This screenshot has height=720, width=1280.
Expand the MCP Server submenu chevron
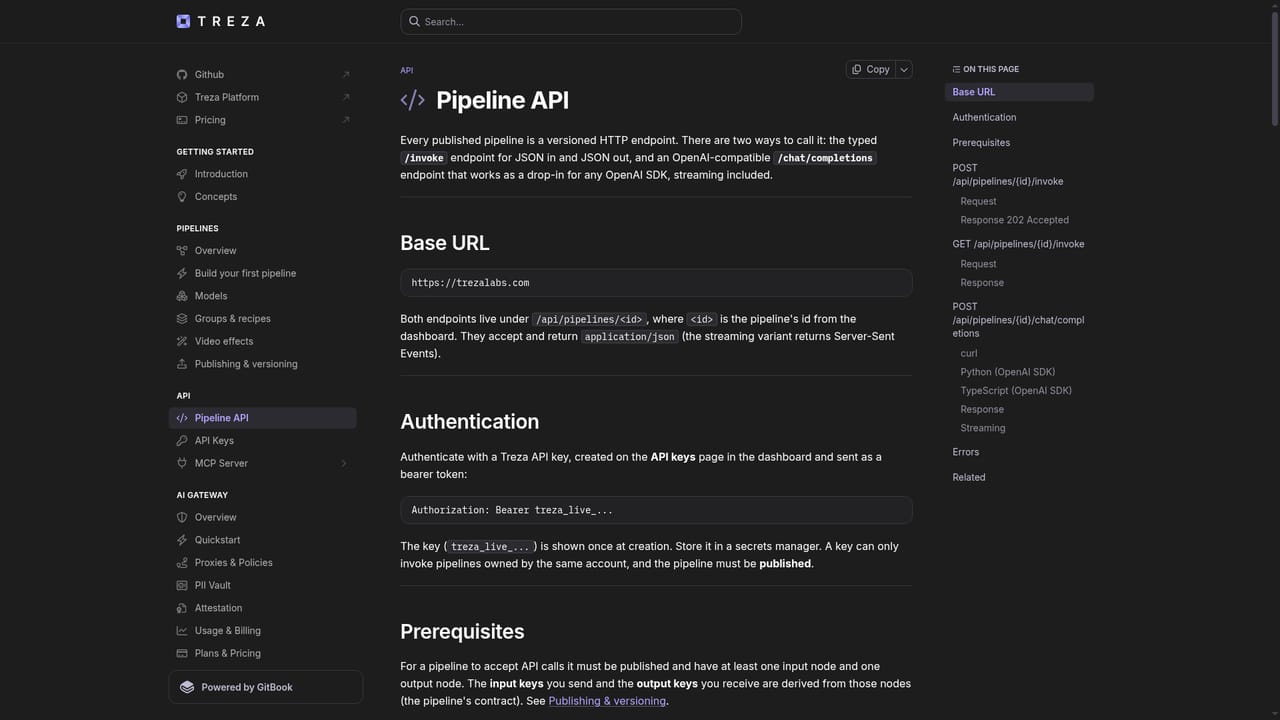click(344, 463)
